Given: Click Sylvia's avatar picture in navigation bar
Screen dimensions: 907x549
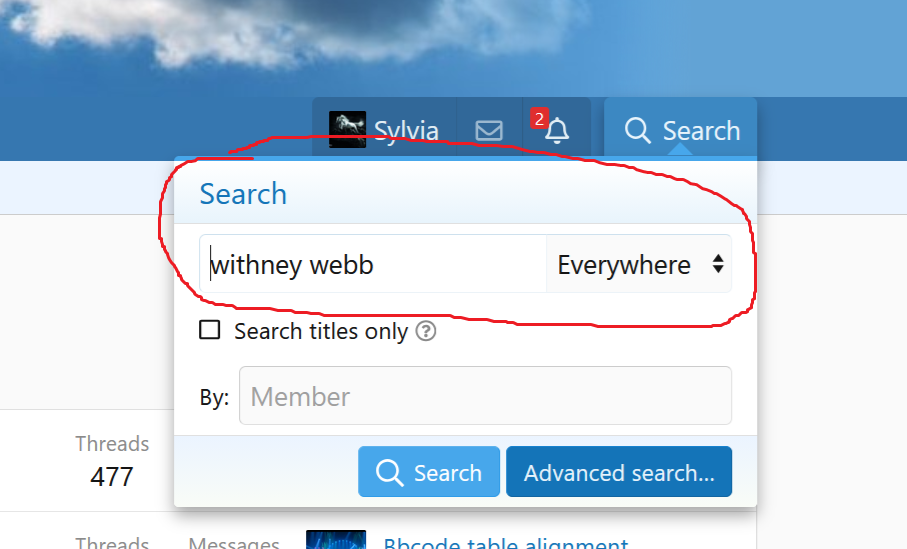Looking at the screenshot, I should click(347, 130).
